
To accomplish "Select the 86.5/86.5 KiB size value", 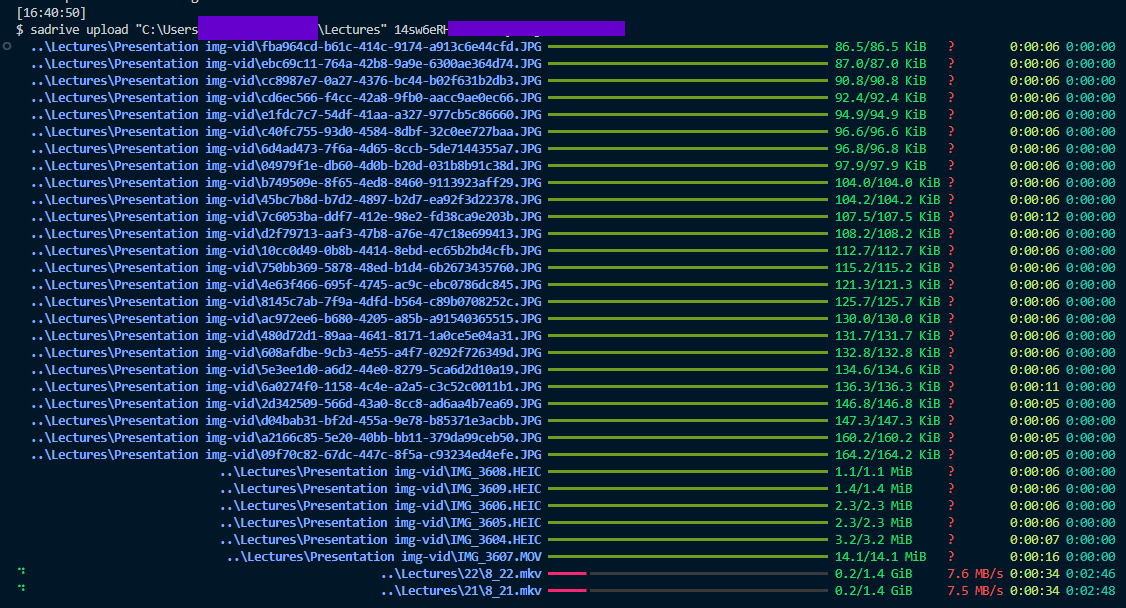I will [880, 47].
